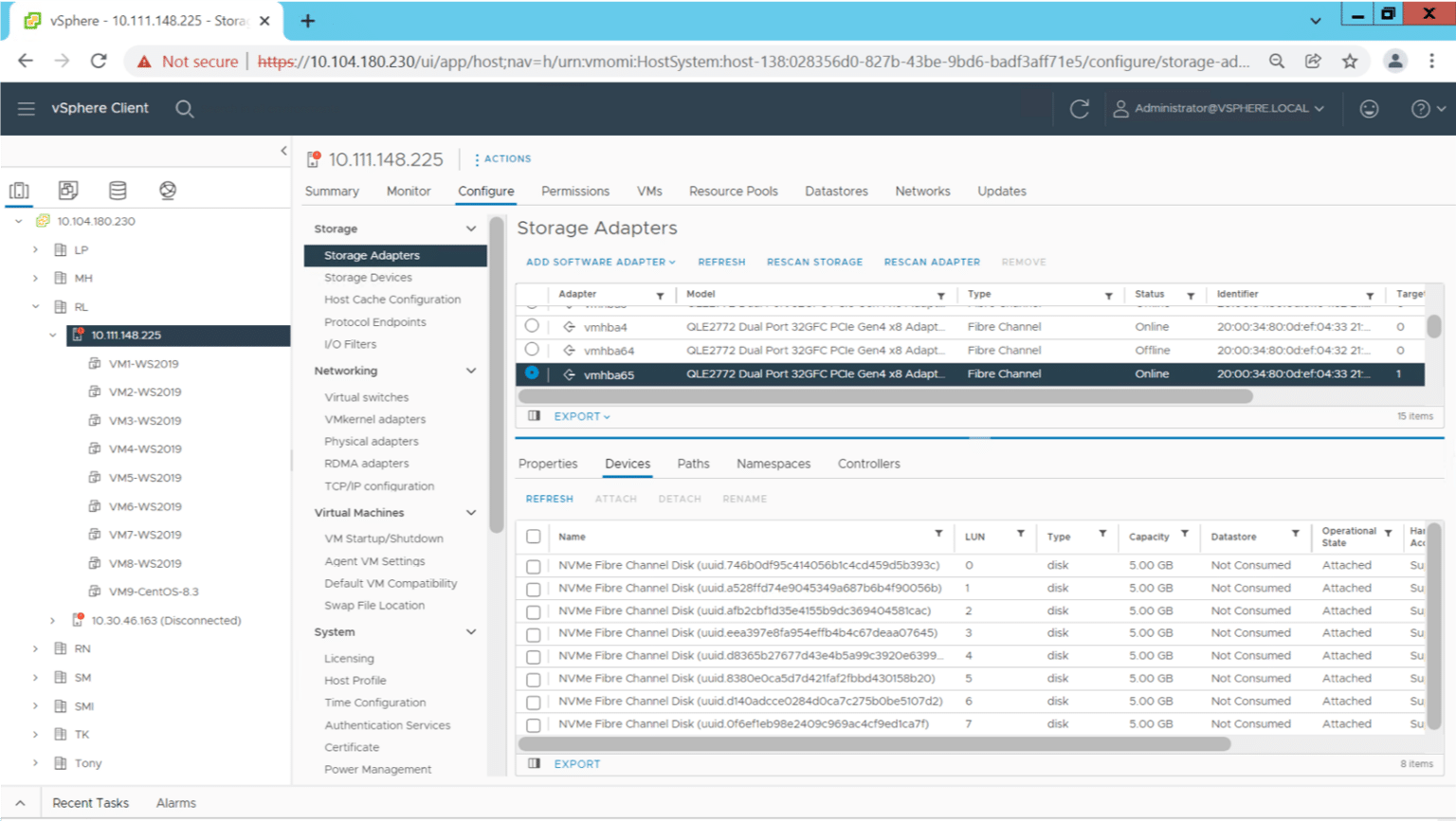Open the adapters EXPORT dropdown
Image resolution: width=1456 pixels, height=821 pixels.
tap(582, 416)
